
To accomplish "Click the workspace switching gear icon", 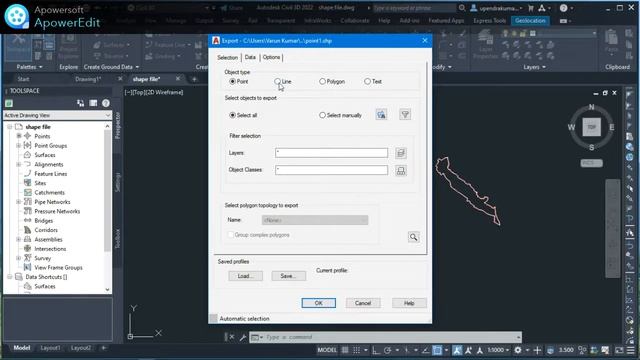I will [x=518, y=350].
